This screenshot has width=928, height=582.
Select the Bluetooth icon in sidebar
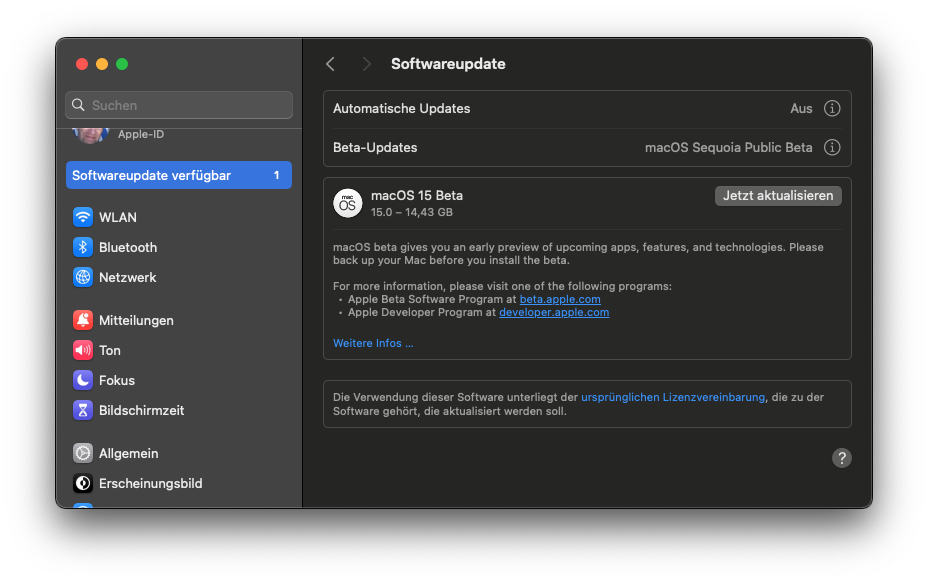pos(83,247)
